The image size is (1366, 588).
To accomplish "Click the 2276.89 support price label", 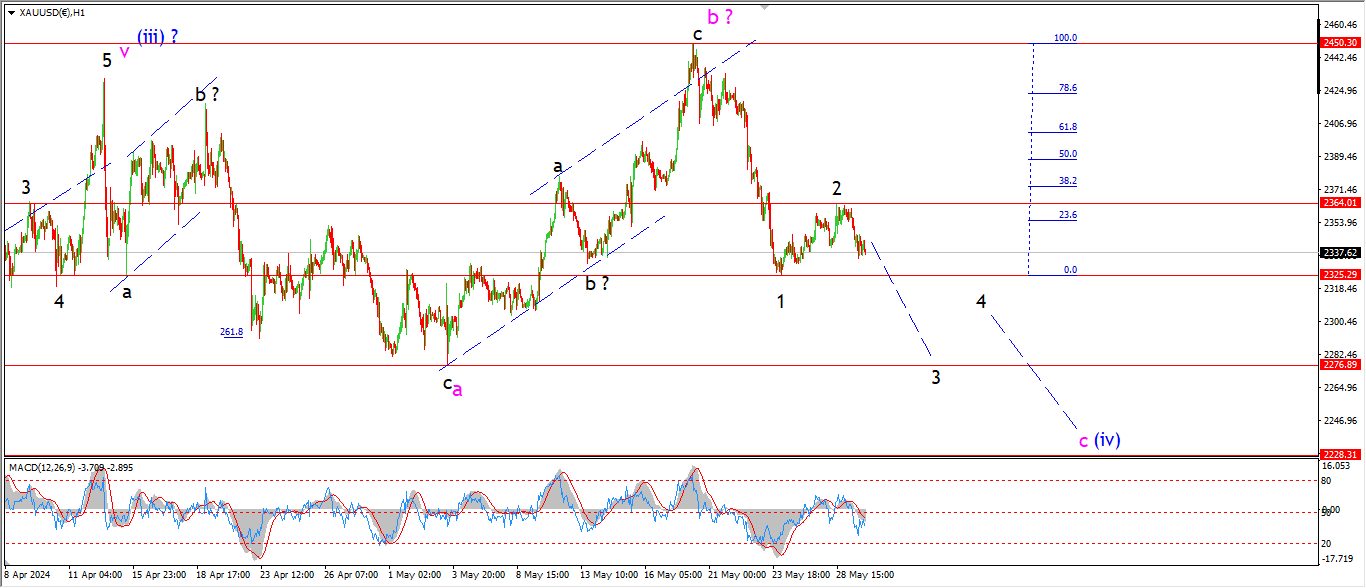I will [1339, 365].
